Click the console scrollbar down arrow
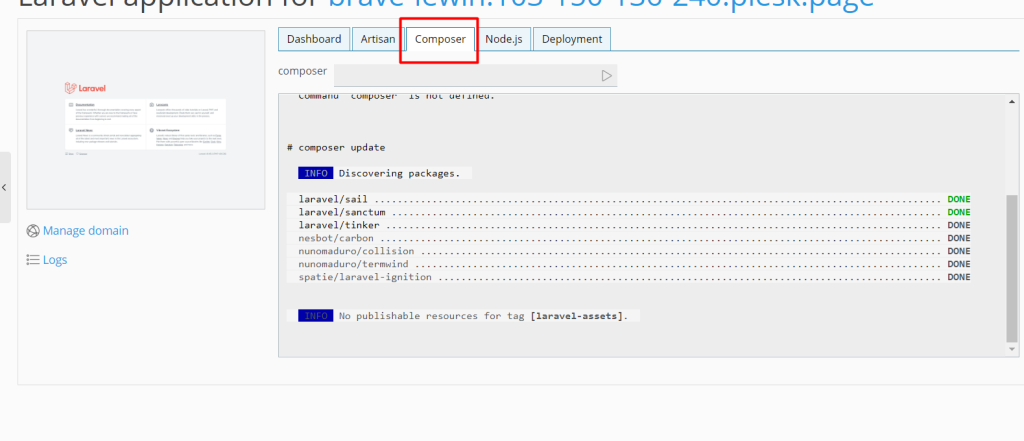1024x441 pixels. pyautogui.click(x=1012, y=350)
